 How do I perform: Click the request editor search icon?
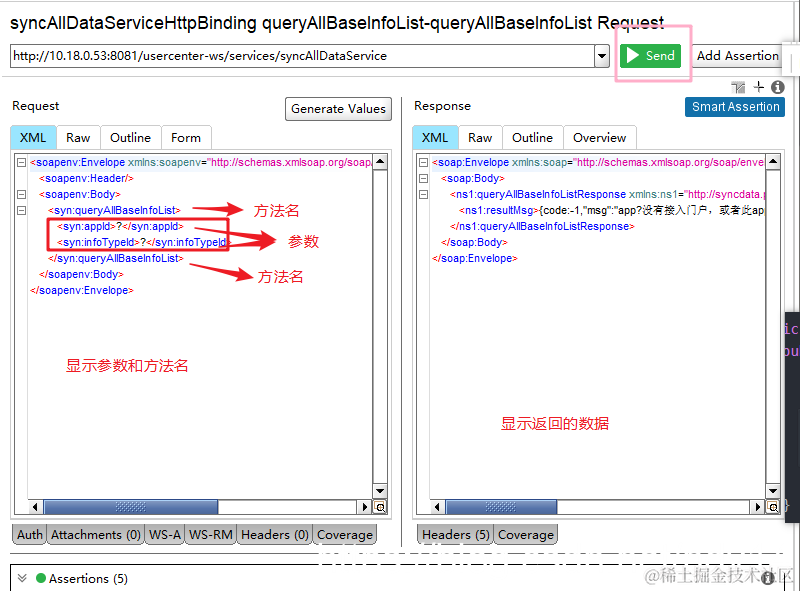point(380,507)
